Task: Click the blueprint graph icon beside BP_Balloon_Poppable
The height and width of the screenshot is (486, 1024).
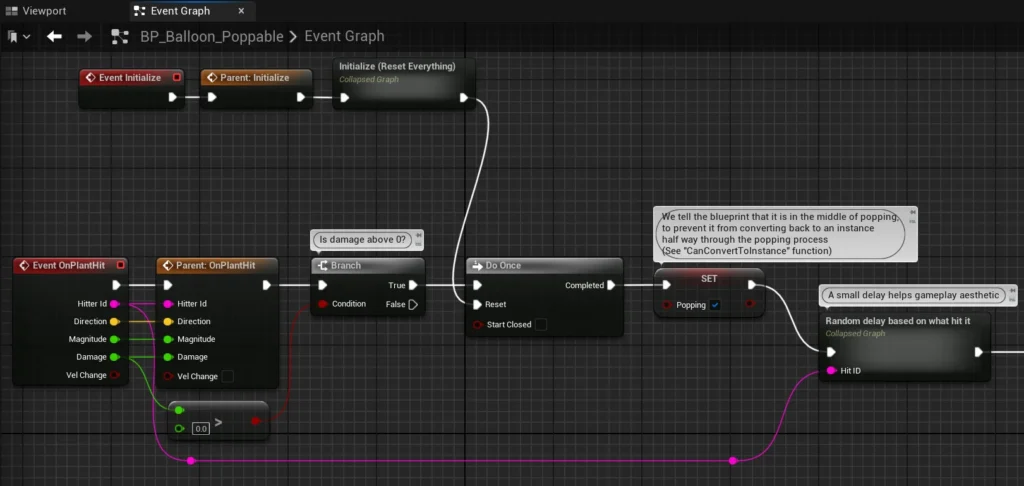Action: tap(120, 36)
